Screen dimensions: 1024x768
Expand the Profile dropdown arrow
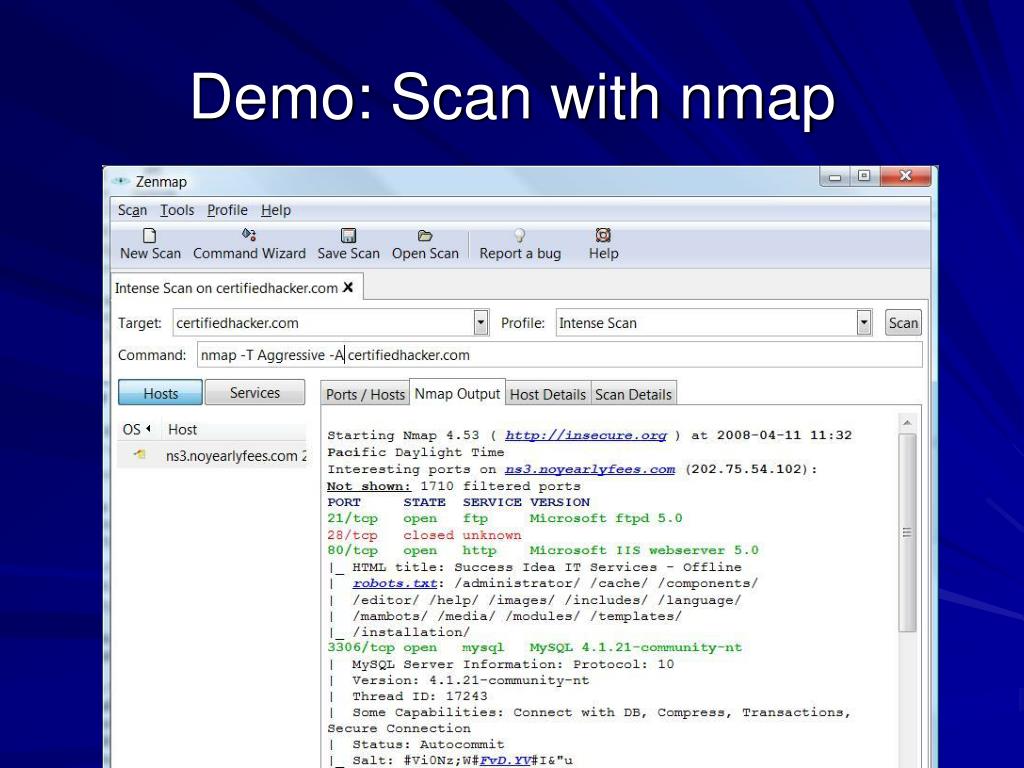coord(863,323)
